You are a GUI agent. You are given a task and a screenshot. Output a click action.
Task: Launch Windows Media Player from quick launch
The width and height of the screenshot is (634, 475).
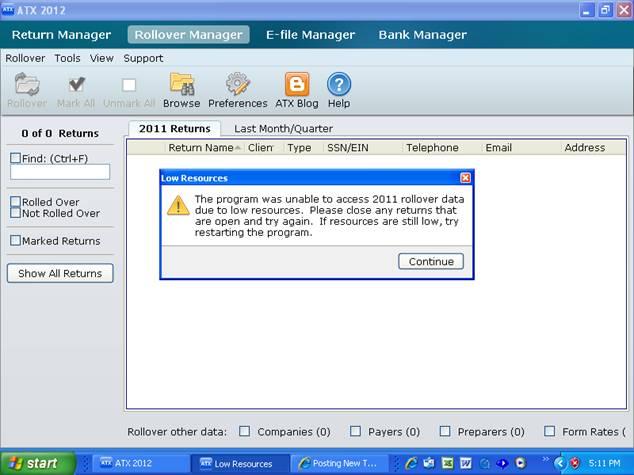pos(520,463)
